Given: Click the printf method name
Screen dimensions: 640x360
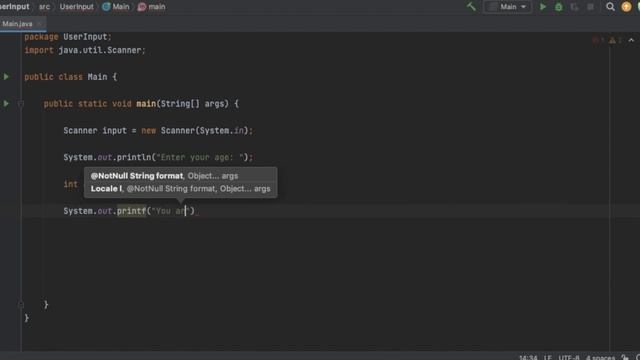Looking at the screenshot, I should tap(131, 211).
